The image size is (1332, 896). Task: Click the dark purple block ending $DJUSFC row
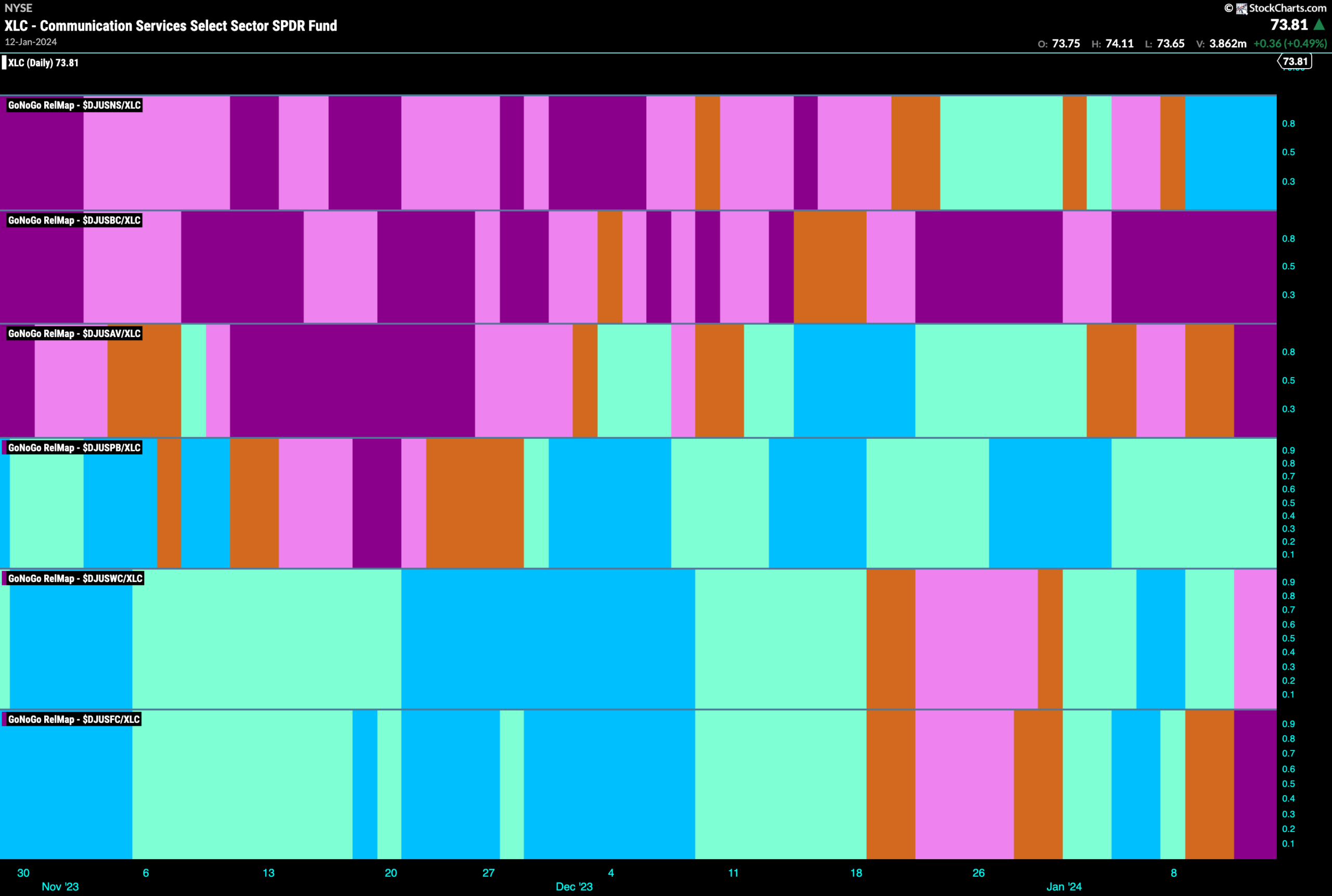[x=1256, y=784]
